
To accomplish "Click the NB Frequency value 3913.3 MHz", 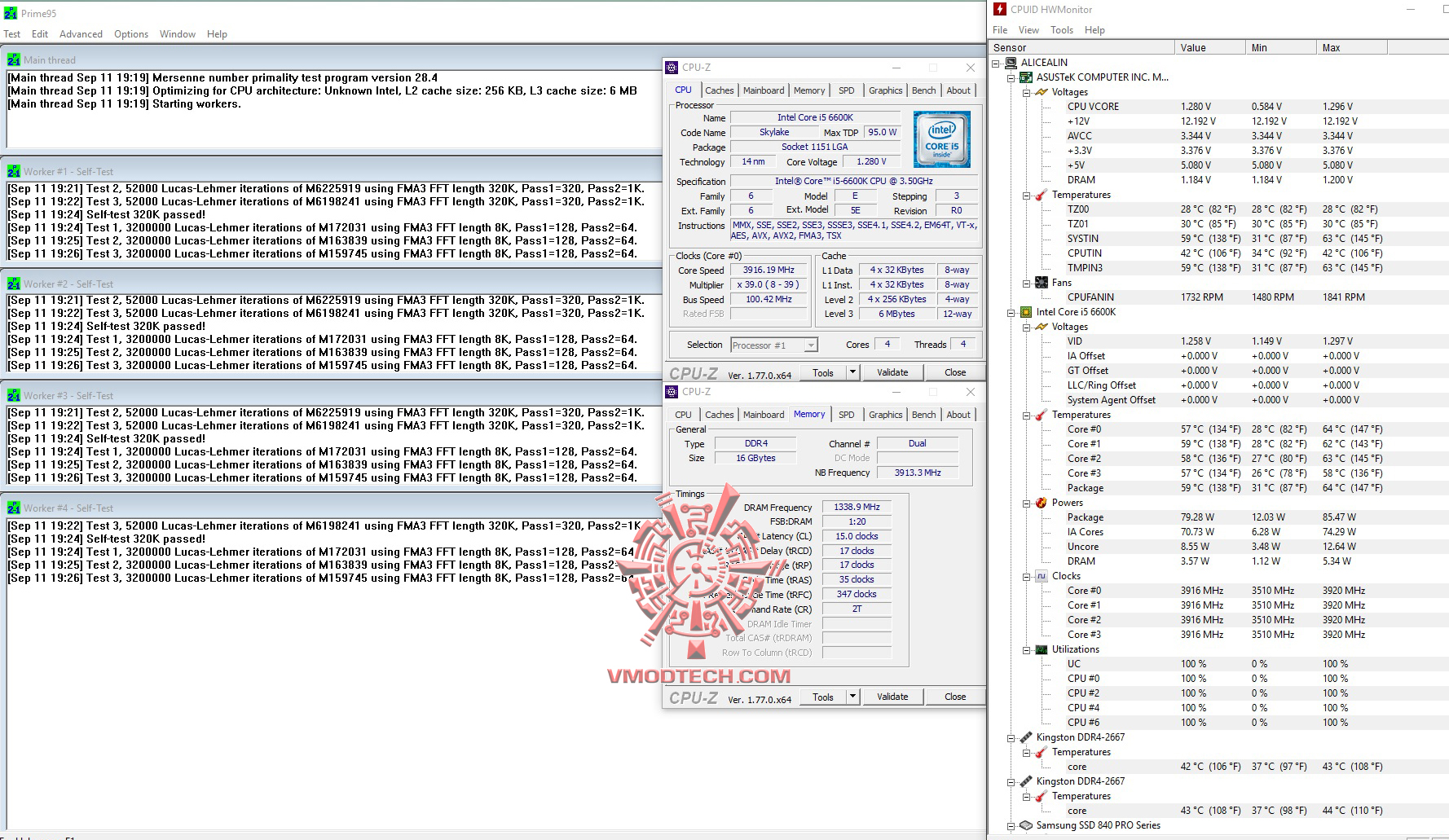I will pos(918,473).
